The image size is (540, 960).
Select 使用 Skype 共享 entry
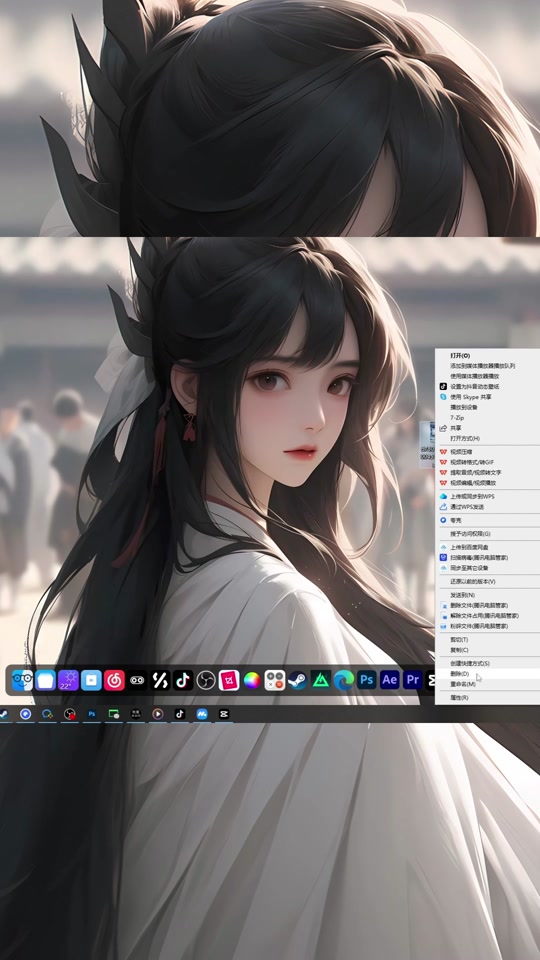coord(487,397)
